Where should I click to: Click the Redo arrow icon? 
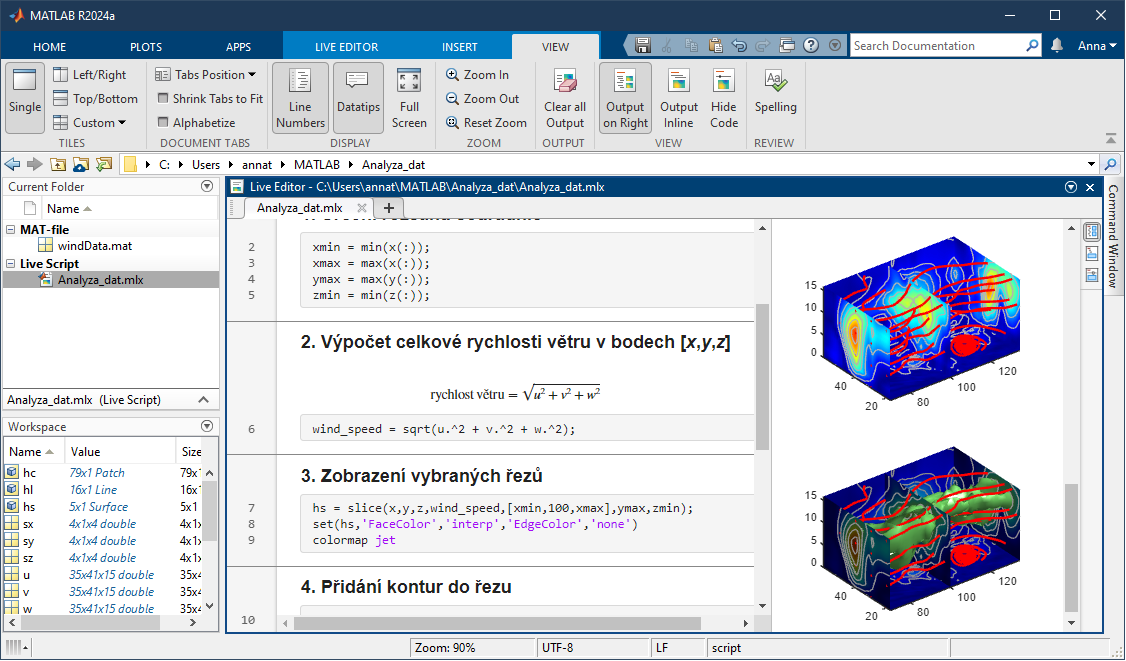[x=763, y=45]
